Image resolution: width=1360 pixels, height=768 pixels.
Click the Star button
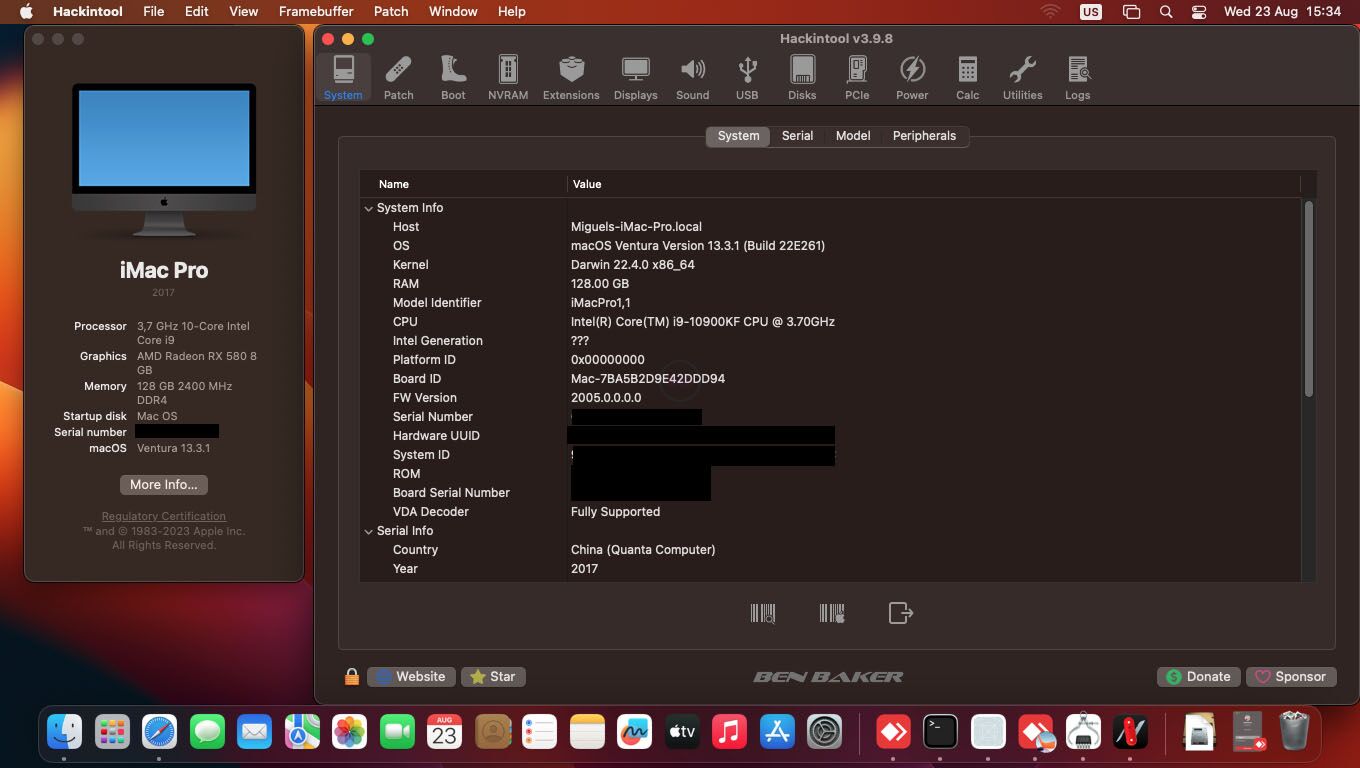coord(492,677)
